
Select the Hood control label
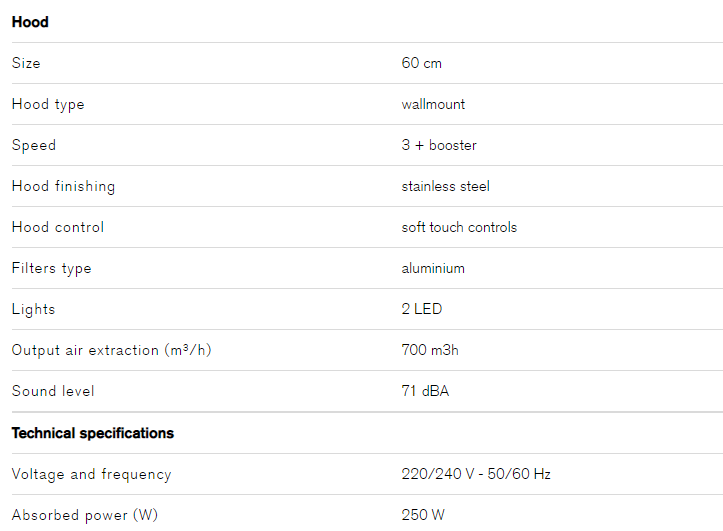(58, 227)
